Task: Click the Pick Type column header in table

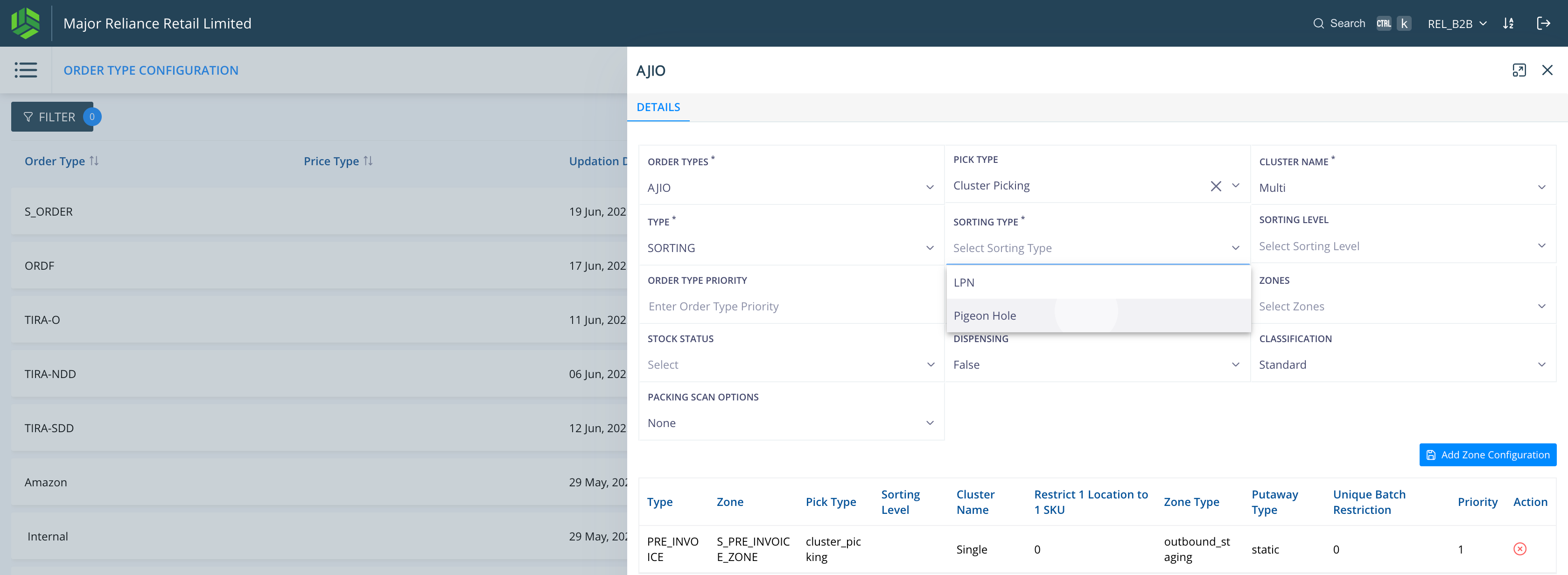Action: pos(830,501)
